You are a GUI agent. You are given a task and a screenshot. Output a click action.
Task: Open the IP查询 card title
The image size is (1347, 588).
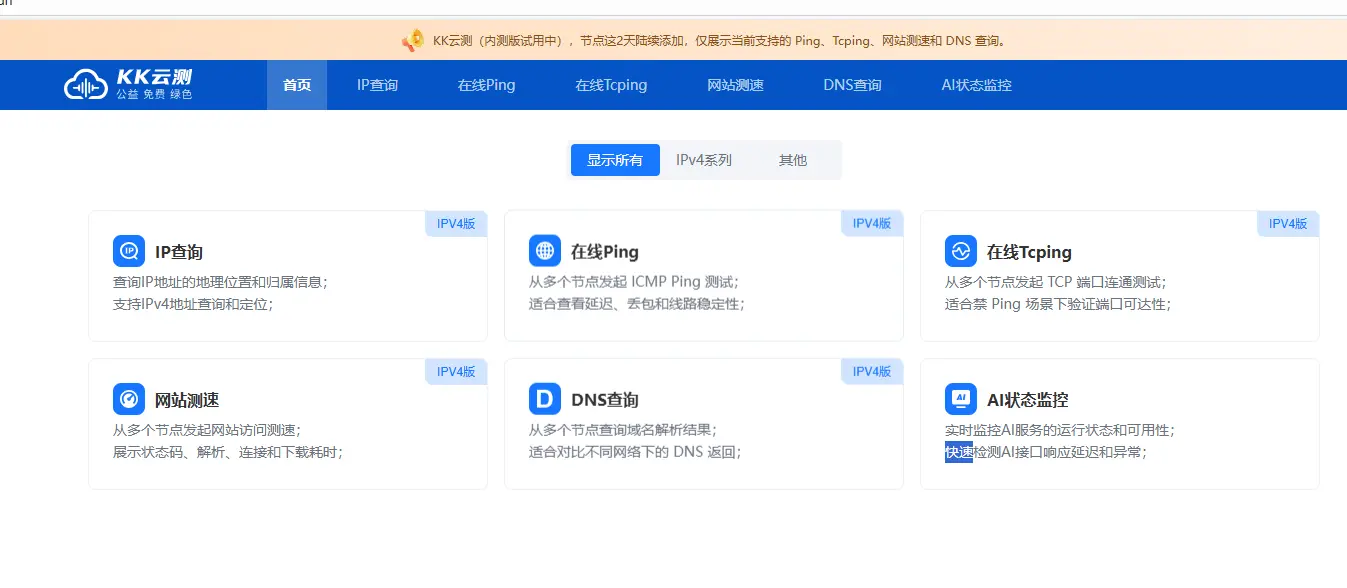[179, 252]
